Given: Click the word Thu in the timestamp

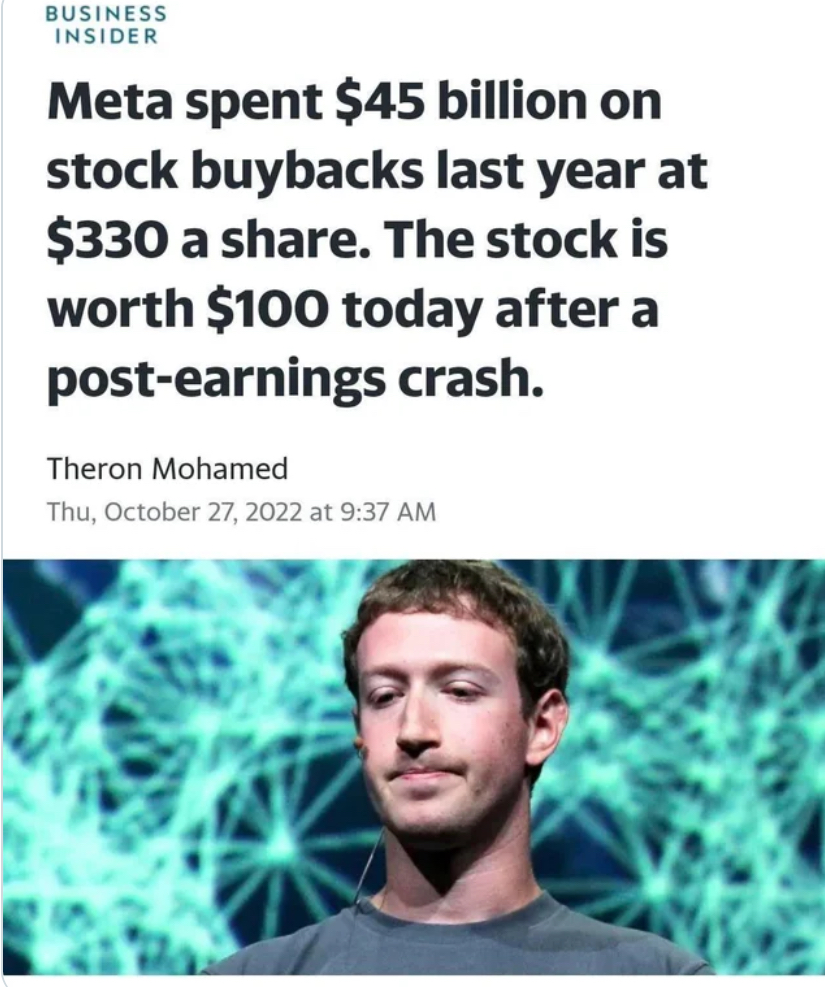Looking at the screenshot, I should point(70,512).
